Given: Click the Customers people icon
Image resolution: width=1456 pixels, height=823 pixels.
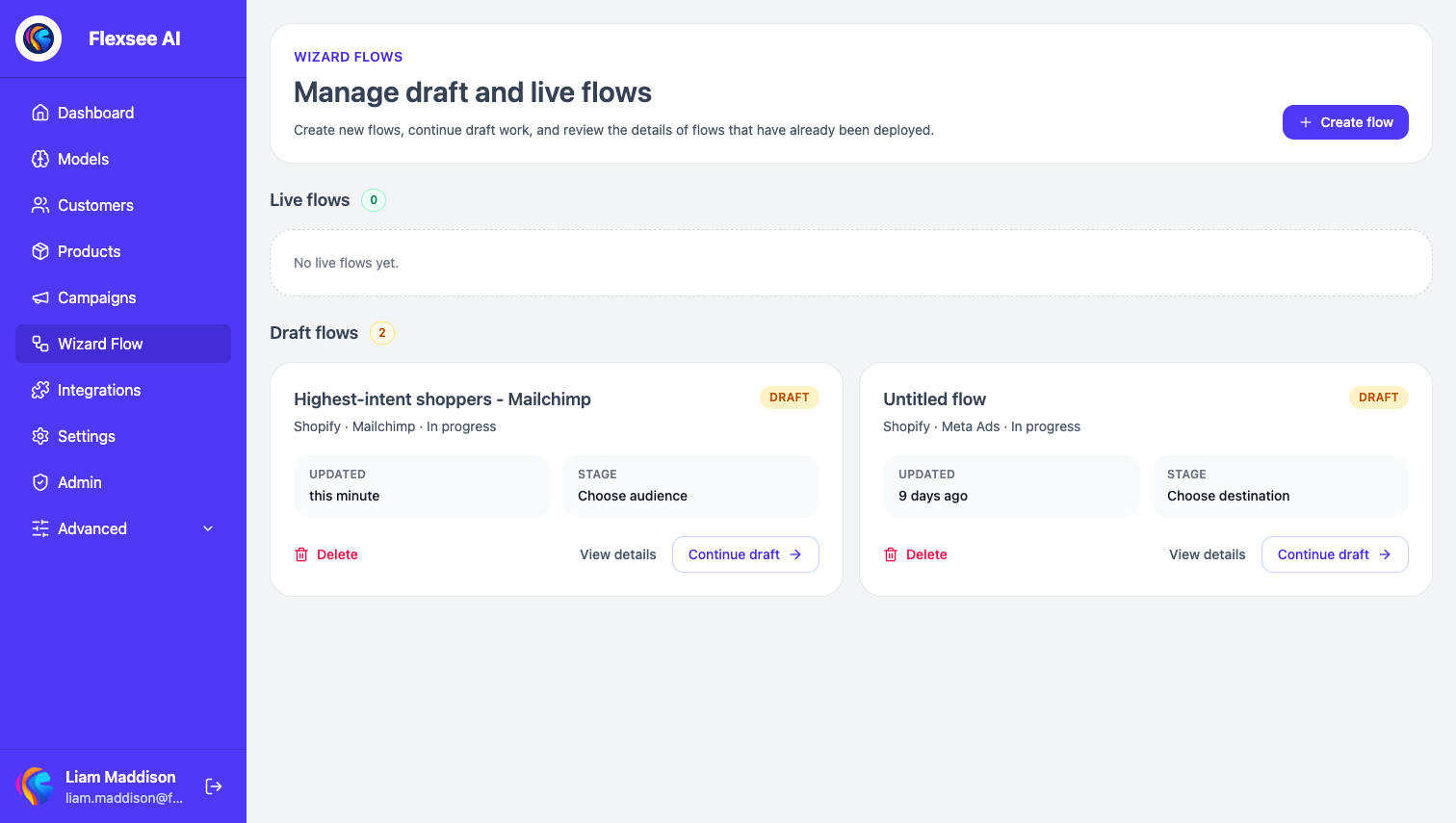Looking at the screenshot, I should (40, 205).
